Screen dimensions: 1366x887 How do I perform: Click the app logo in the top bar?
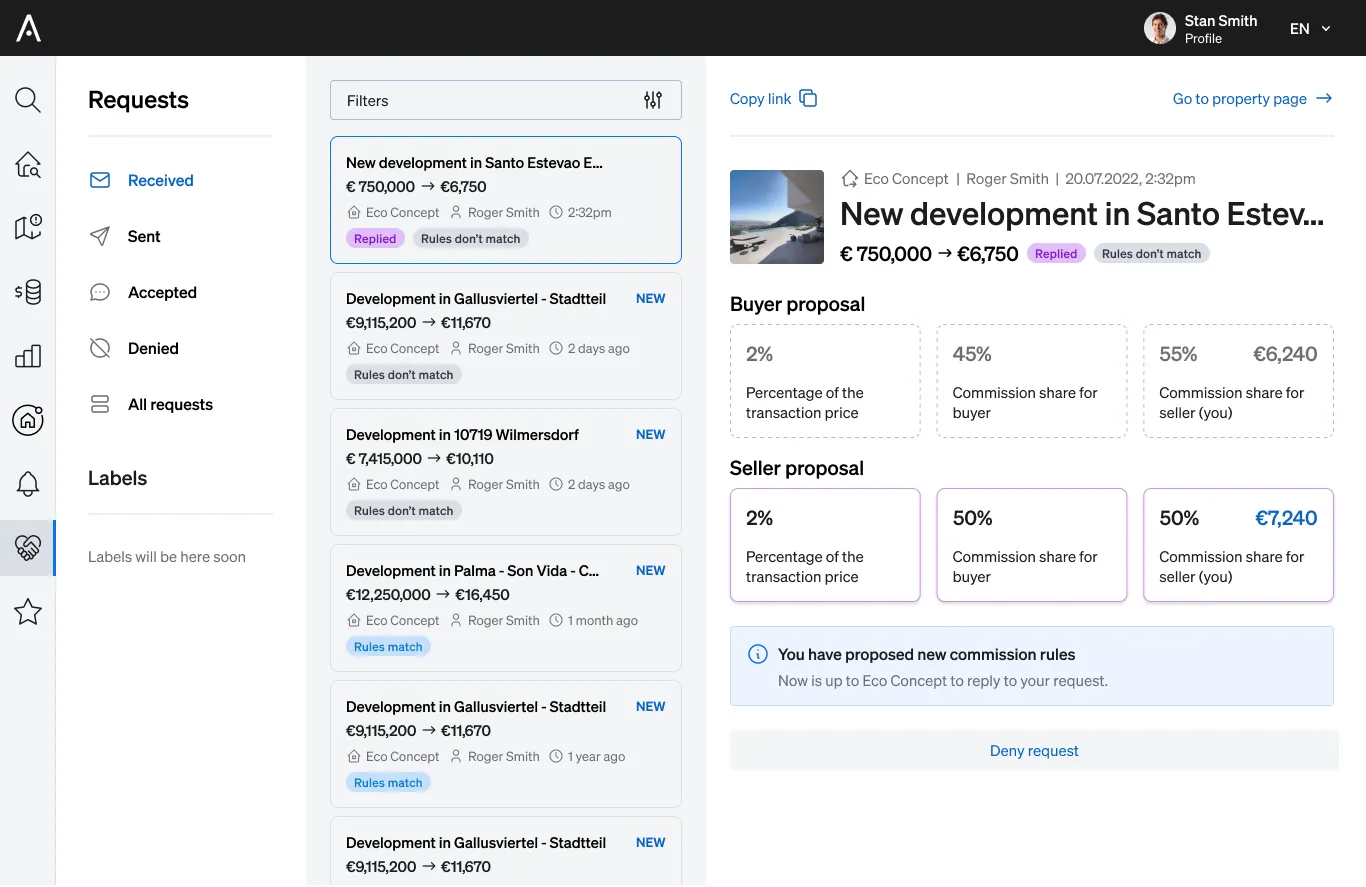28,28
